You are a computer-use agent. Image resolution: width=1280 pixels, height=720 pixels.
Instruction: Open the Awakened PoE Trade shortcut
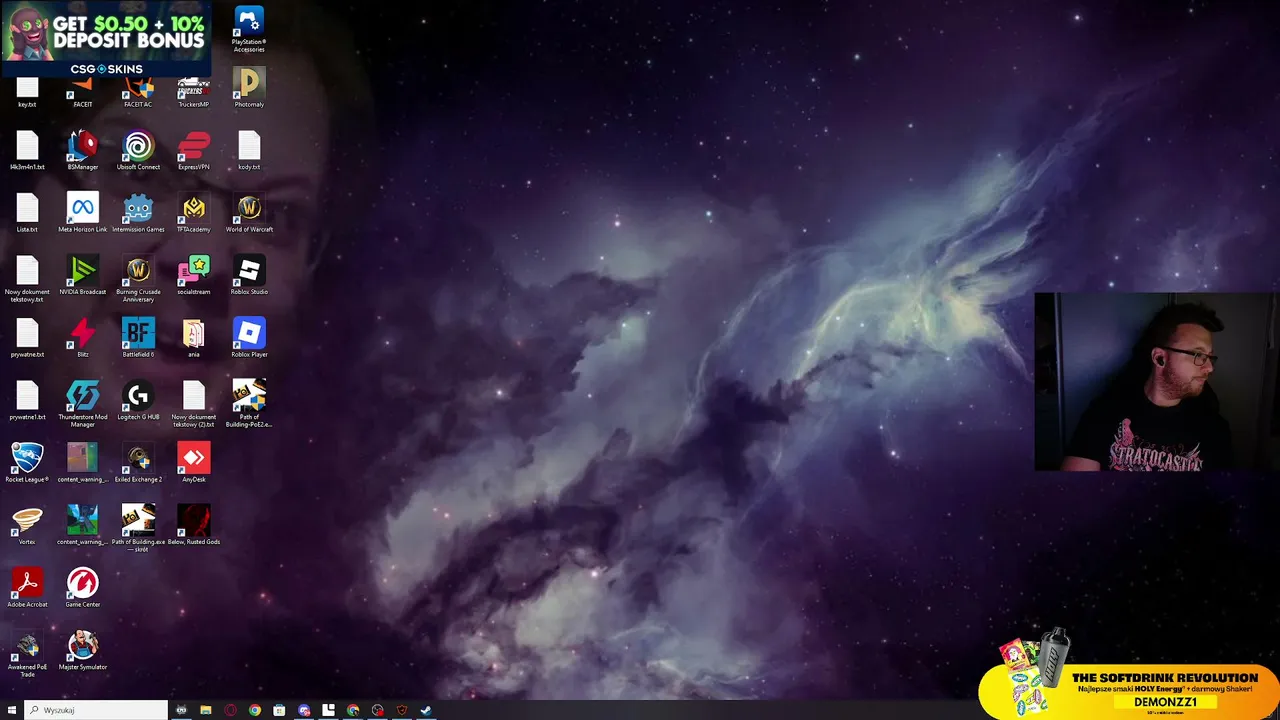(x=27, y=654)
